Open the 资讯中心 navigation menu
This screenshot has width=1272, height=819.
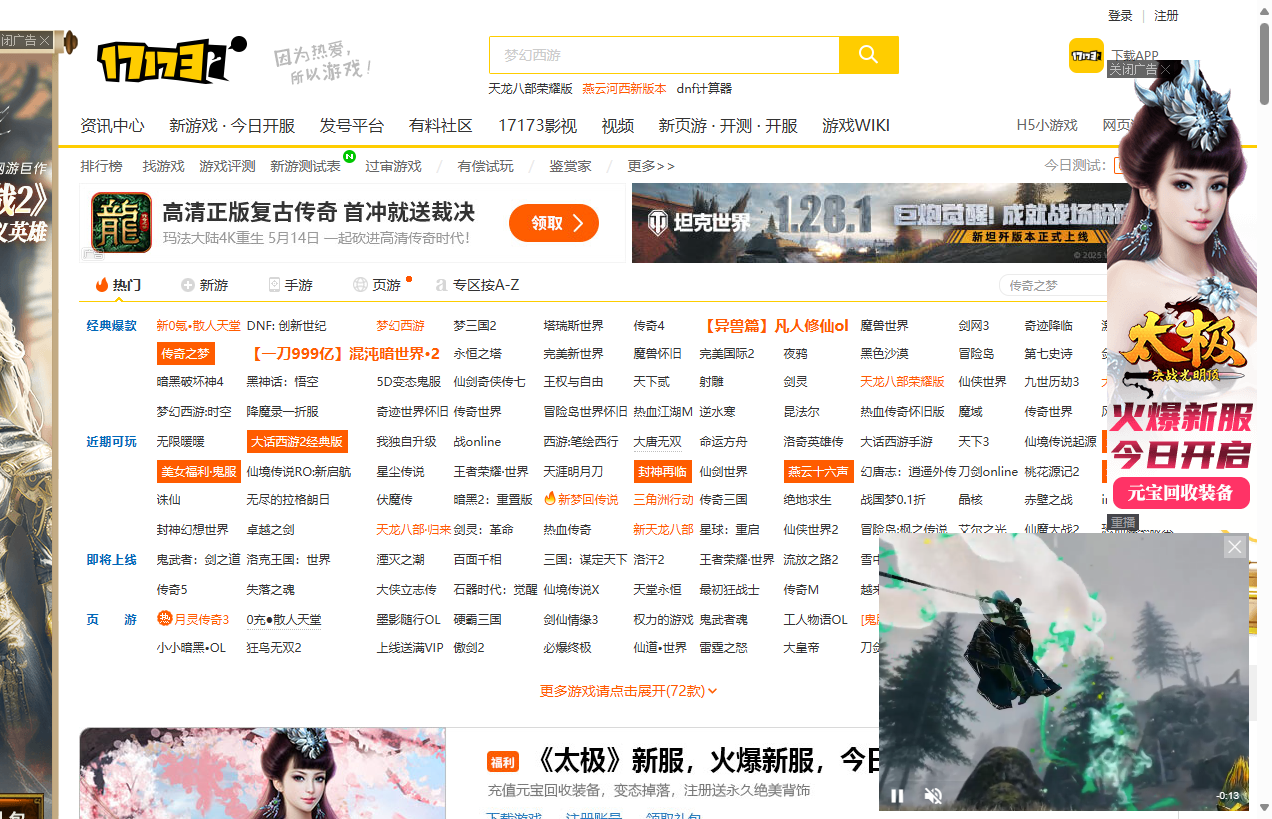pyautogui.click(x=112, y=125)
